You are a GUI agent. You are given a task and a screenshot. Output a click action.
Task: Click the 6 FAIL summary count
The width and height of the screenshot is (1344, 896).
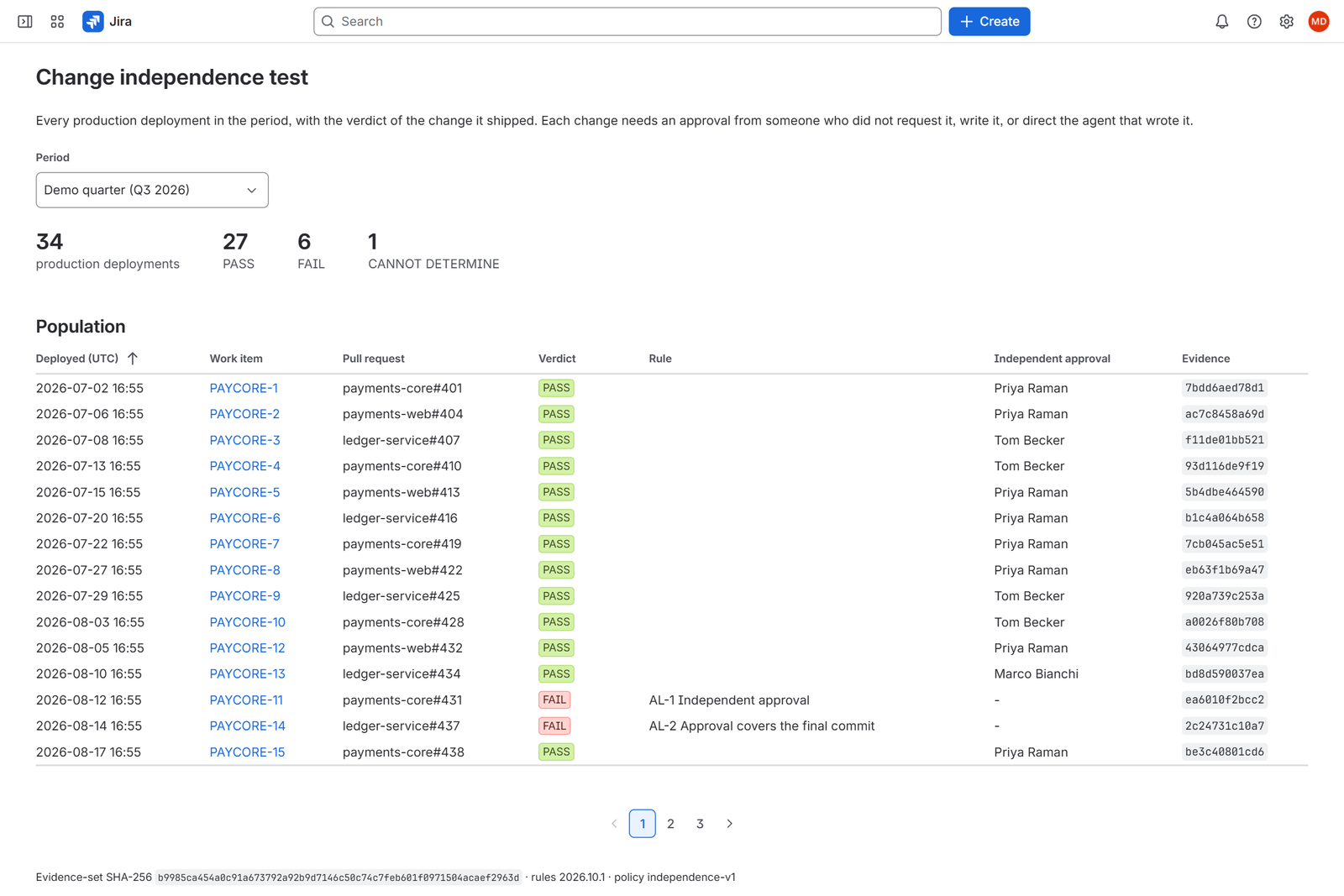point(311,251)
